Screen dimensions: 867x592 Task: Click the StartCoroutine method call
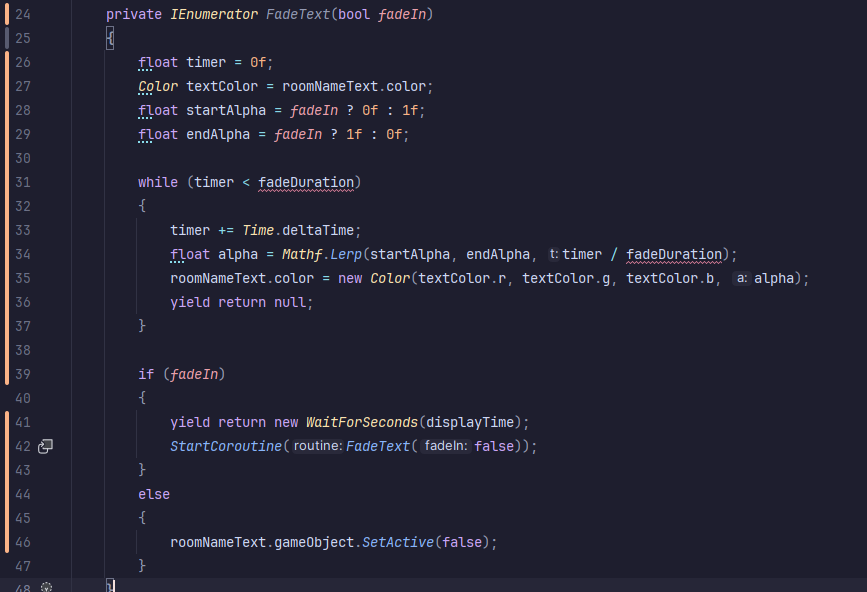pos(226,446)
